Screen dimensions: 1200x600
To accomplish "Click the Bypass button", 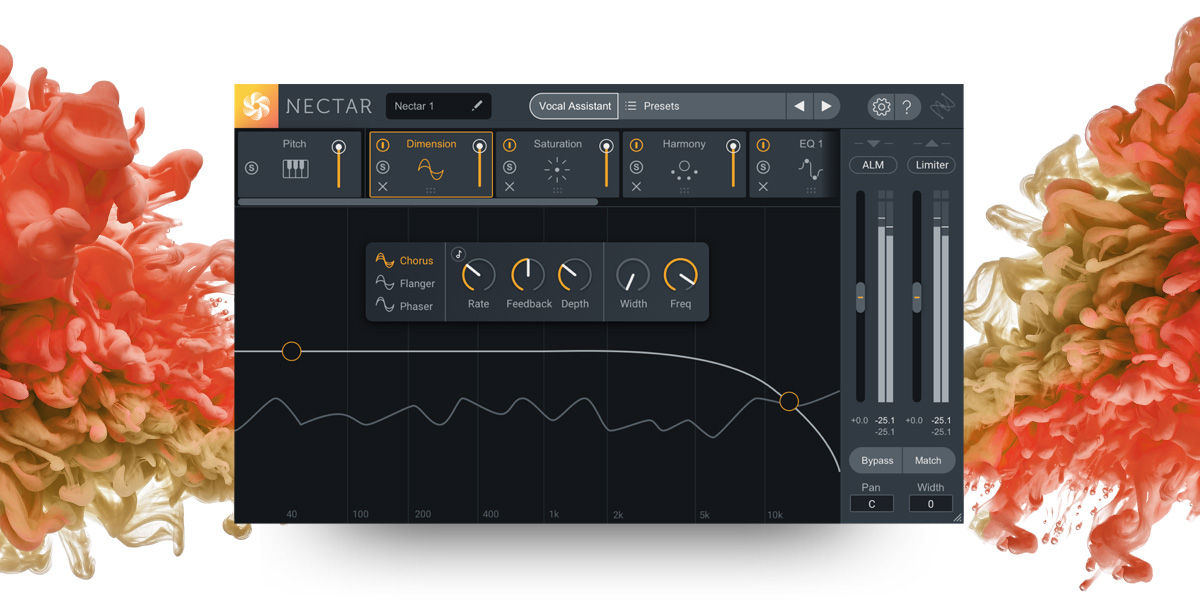I will (x=877, y=460).
